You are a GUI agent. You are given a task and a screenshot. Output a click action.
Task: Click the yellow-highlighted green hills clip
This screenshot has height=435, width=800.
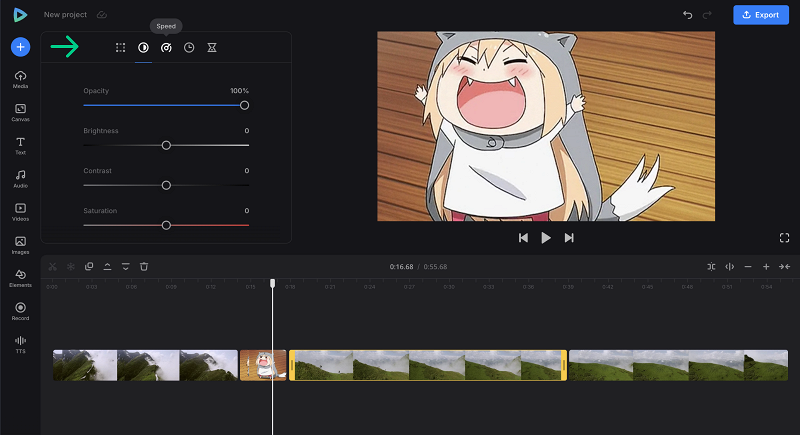(428, 365)
